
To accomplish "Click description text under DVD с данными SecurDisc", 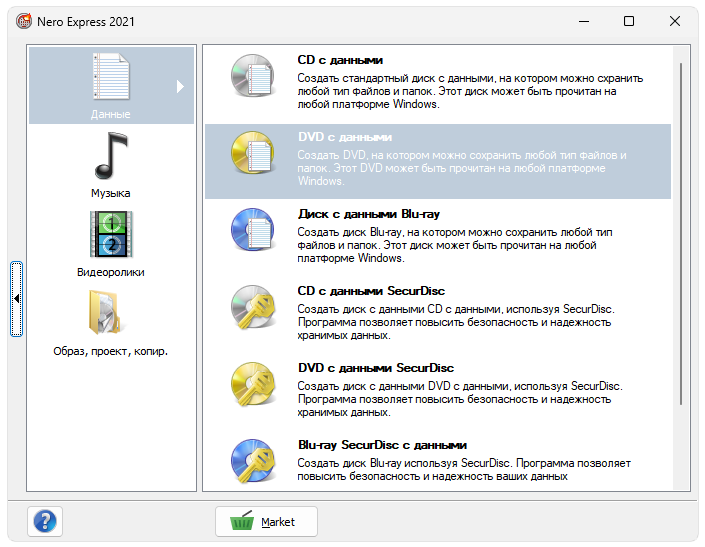I will pos(460,399).
